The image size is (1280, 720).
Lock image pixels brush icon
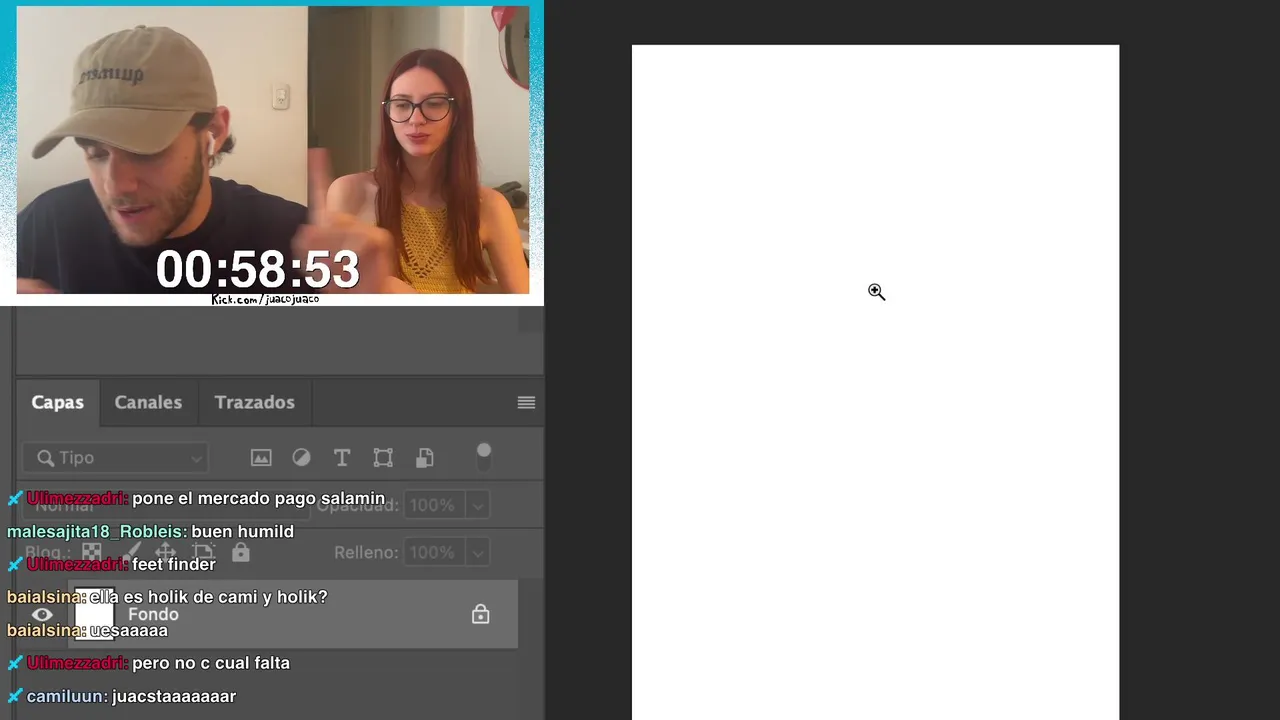click(130, 552)
